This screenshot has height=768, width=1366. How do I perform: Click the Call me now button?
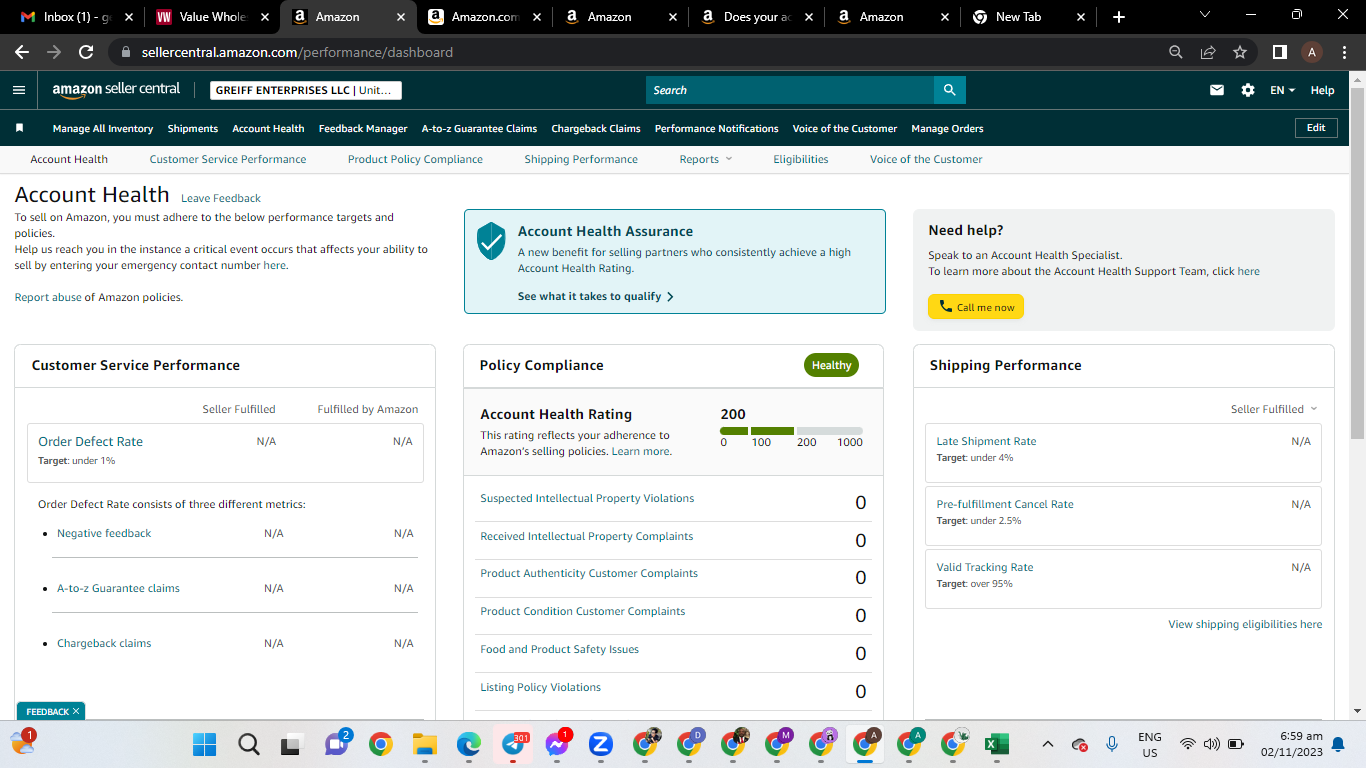(976, 307)
